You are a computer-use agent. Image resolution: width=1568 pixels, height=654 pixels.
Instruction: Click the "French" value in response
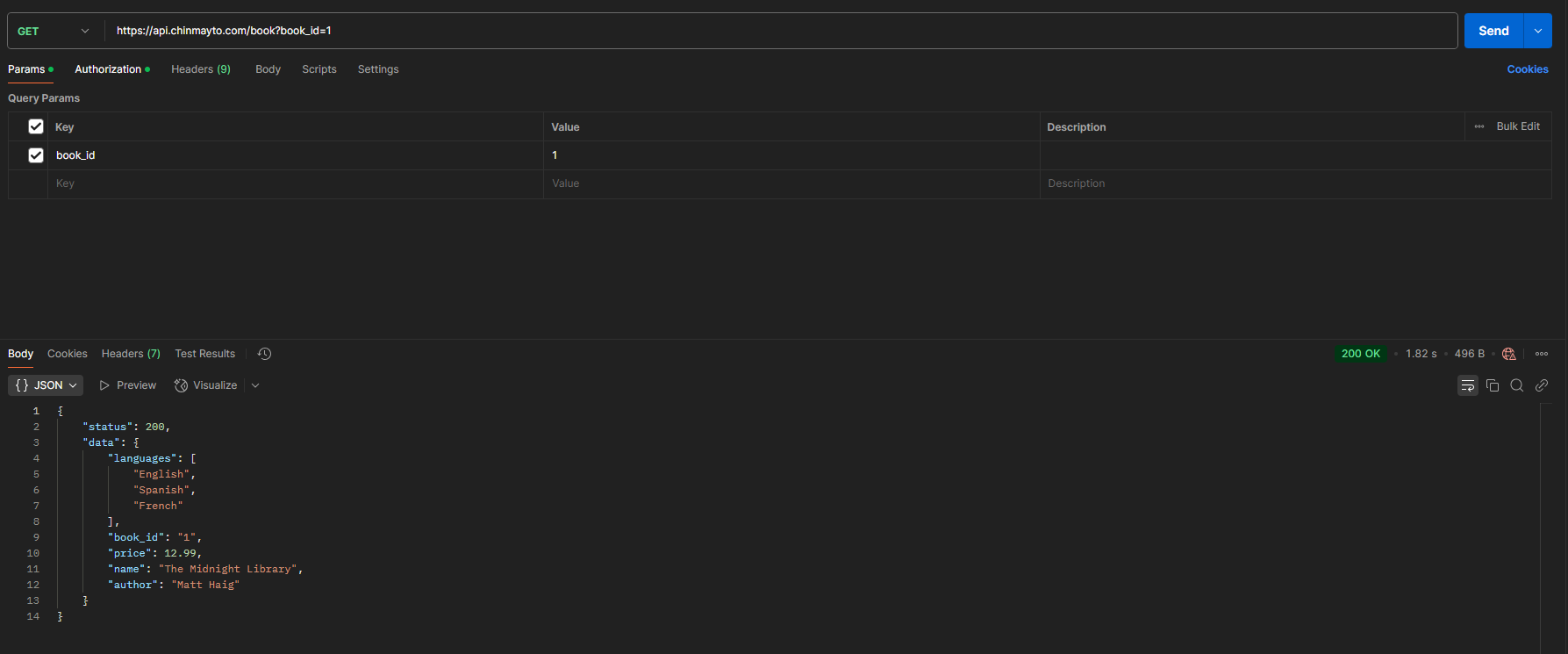(x=158, y=506)
